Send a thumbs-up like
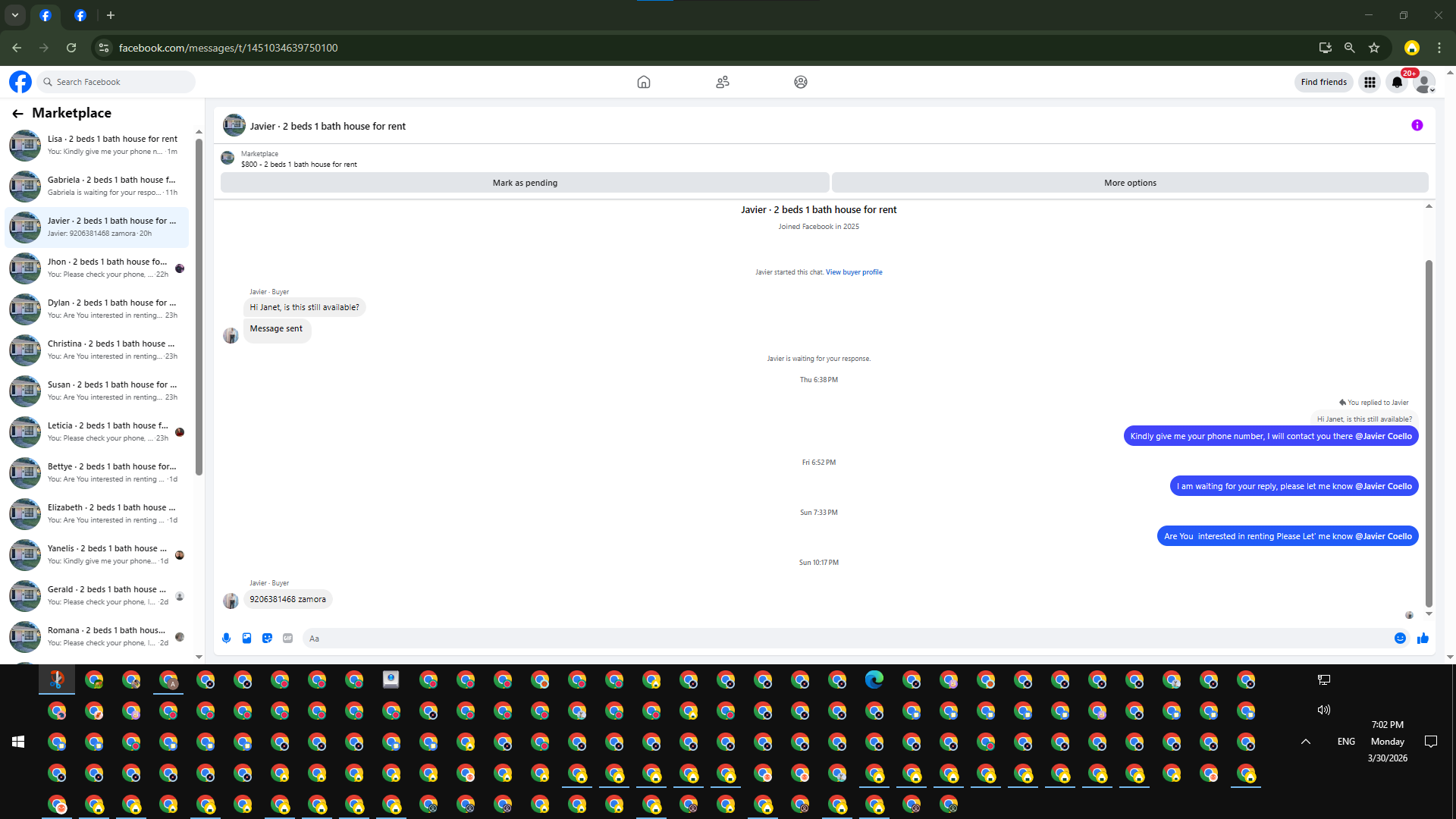This screenshot has width=1456, height=819. click(x=1423, y=639)
